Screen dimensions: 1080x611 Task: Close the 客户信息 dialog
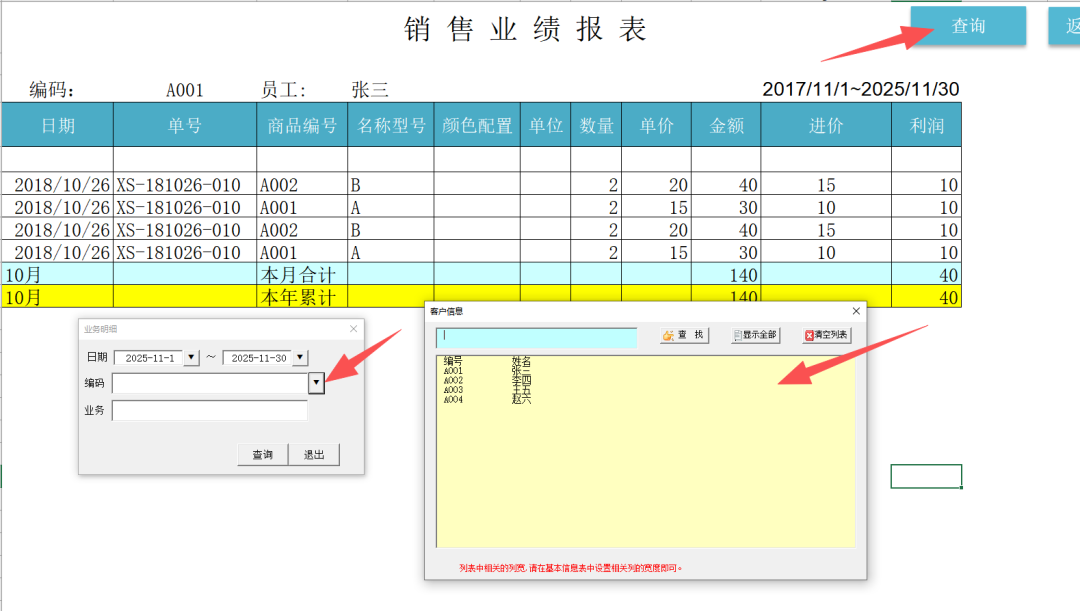point(856,311)
